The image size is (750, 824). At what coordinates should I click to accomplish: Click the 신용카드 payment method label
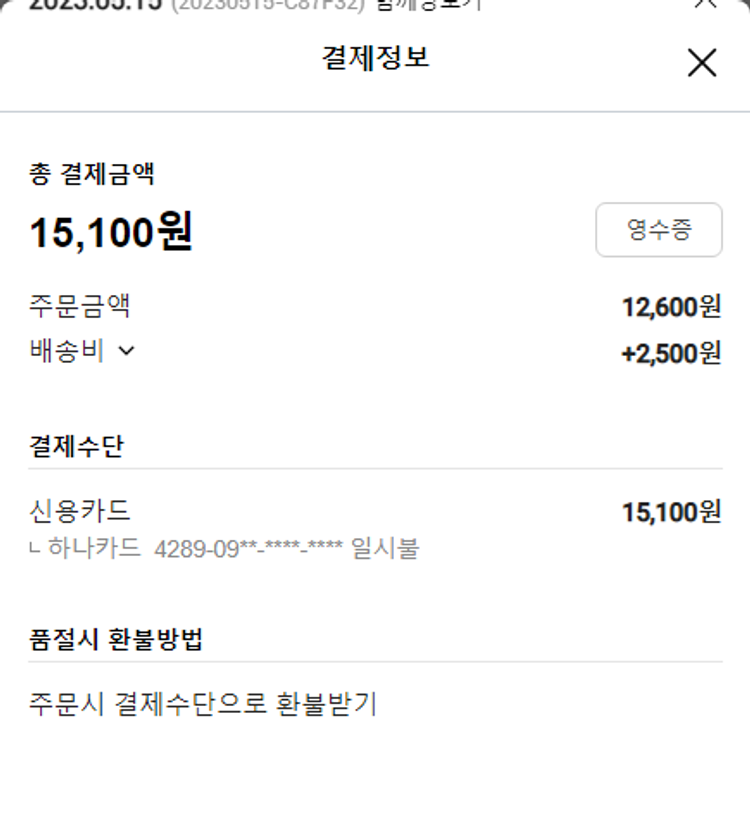80,511
